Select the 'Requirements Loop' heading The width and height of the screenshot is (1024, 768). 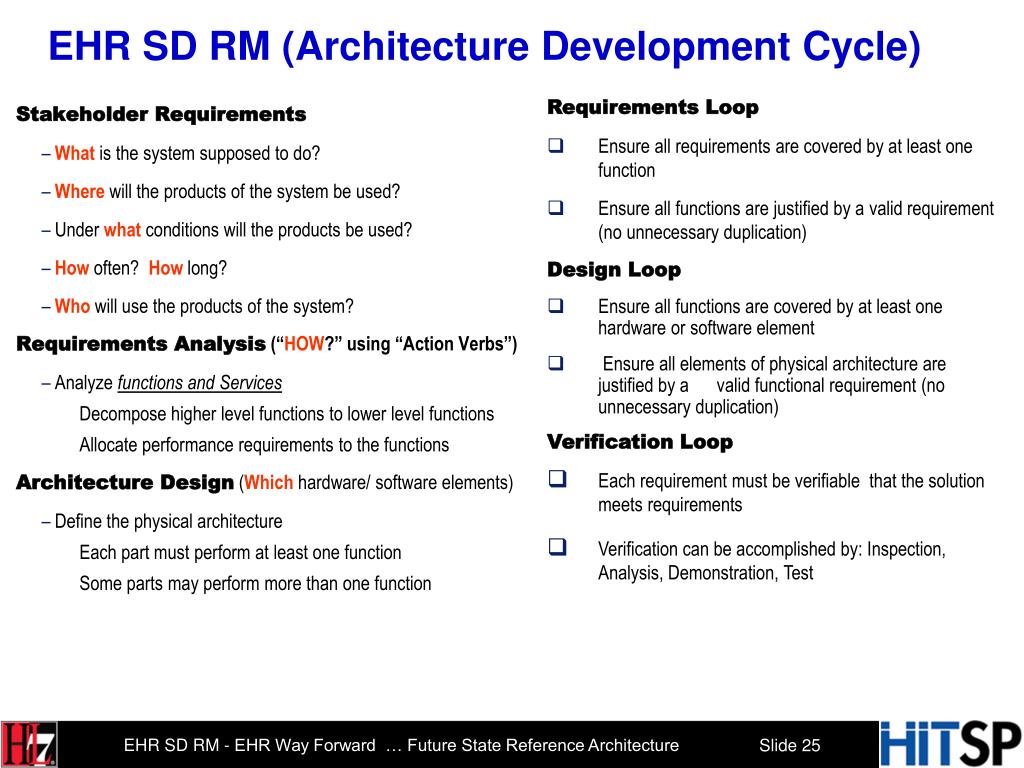pos(653,107)
